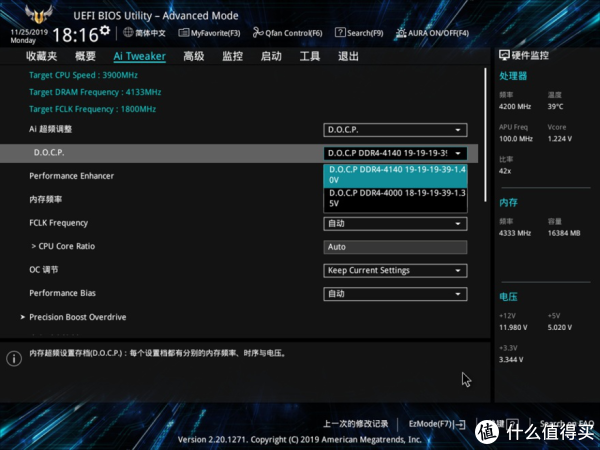Click the 11.980 V +12V reading
The image size is (600, 450).
click(513, 328)
